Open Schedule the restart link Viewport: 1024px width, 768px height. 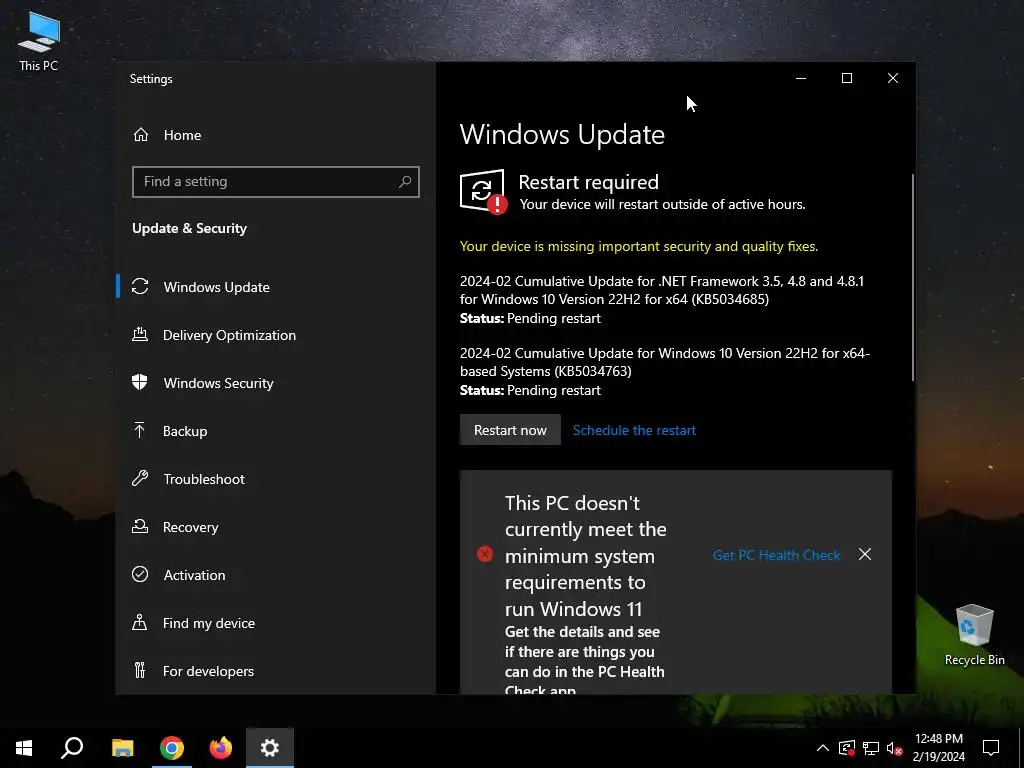634,430
